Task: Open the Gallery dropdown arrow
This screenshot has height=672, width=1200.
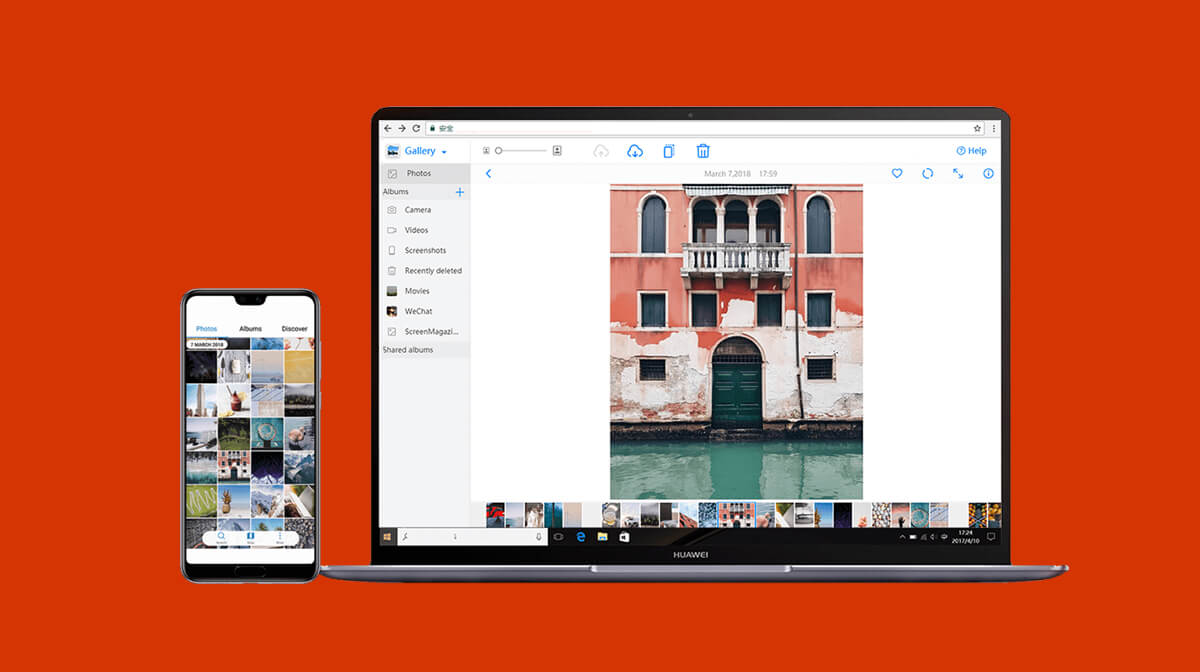Action: point(444,152)
